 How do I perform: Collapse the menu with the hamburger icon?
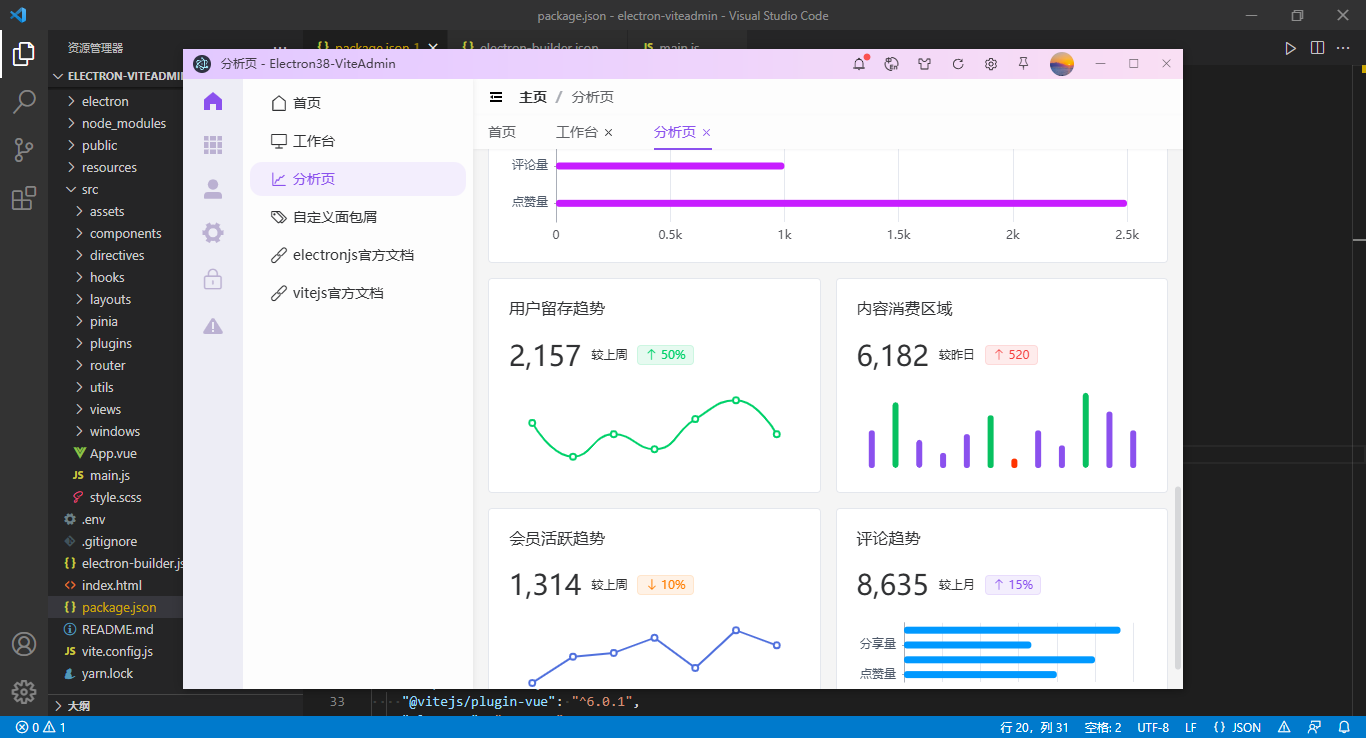click(x=496, y=96)
